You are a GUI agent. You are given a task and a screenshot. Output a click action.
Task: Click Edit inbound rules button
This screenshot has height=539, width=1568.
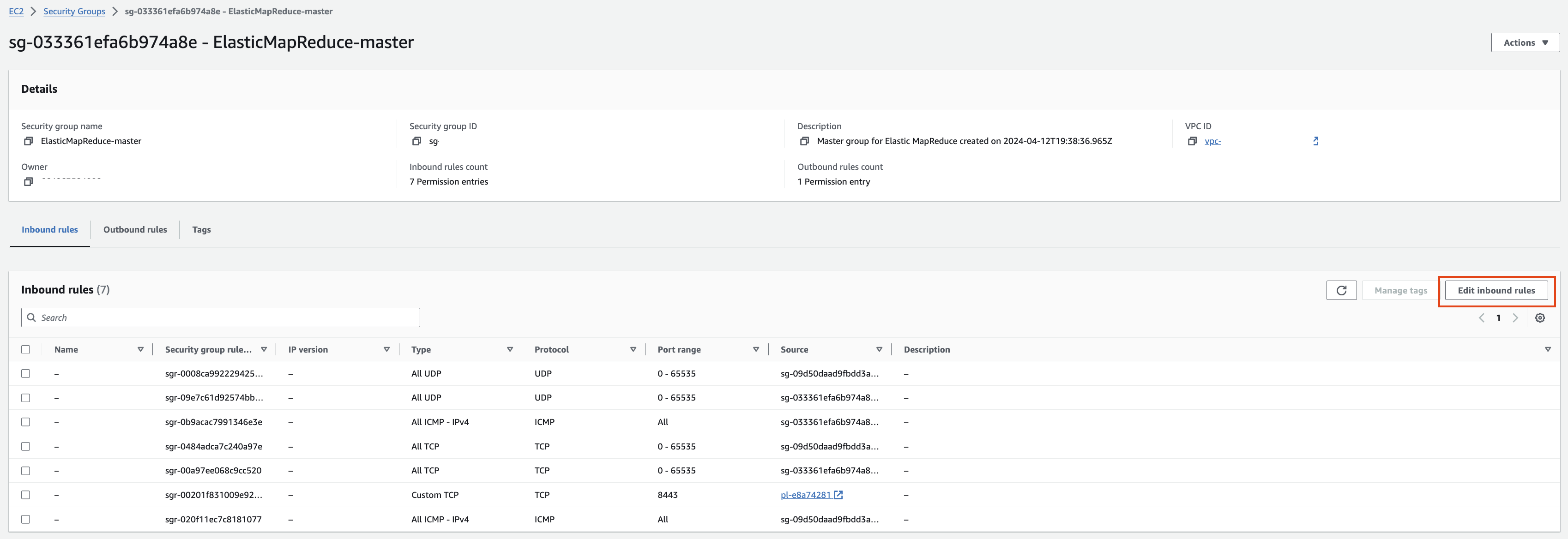coord(1496,290)
